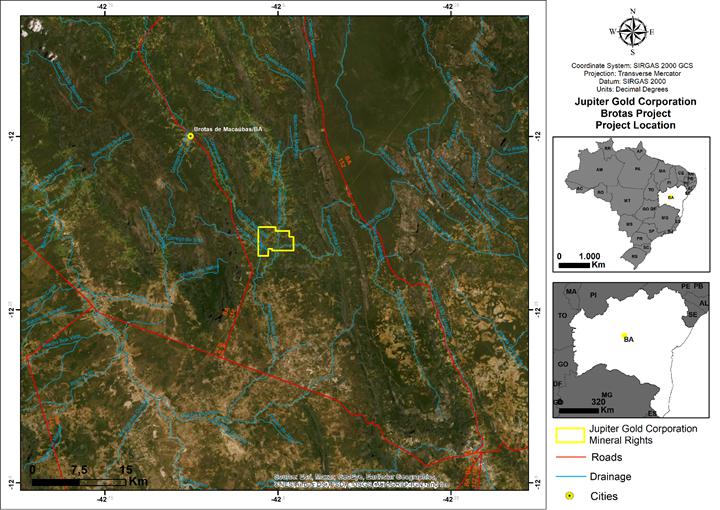Image resolution: width=720 pixels, height=510 pixels.
Task: Click the red Roads line legend symbol
Action: click(570, 456)
